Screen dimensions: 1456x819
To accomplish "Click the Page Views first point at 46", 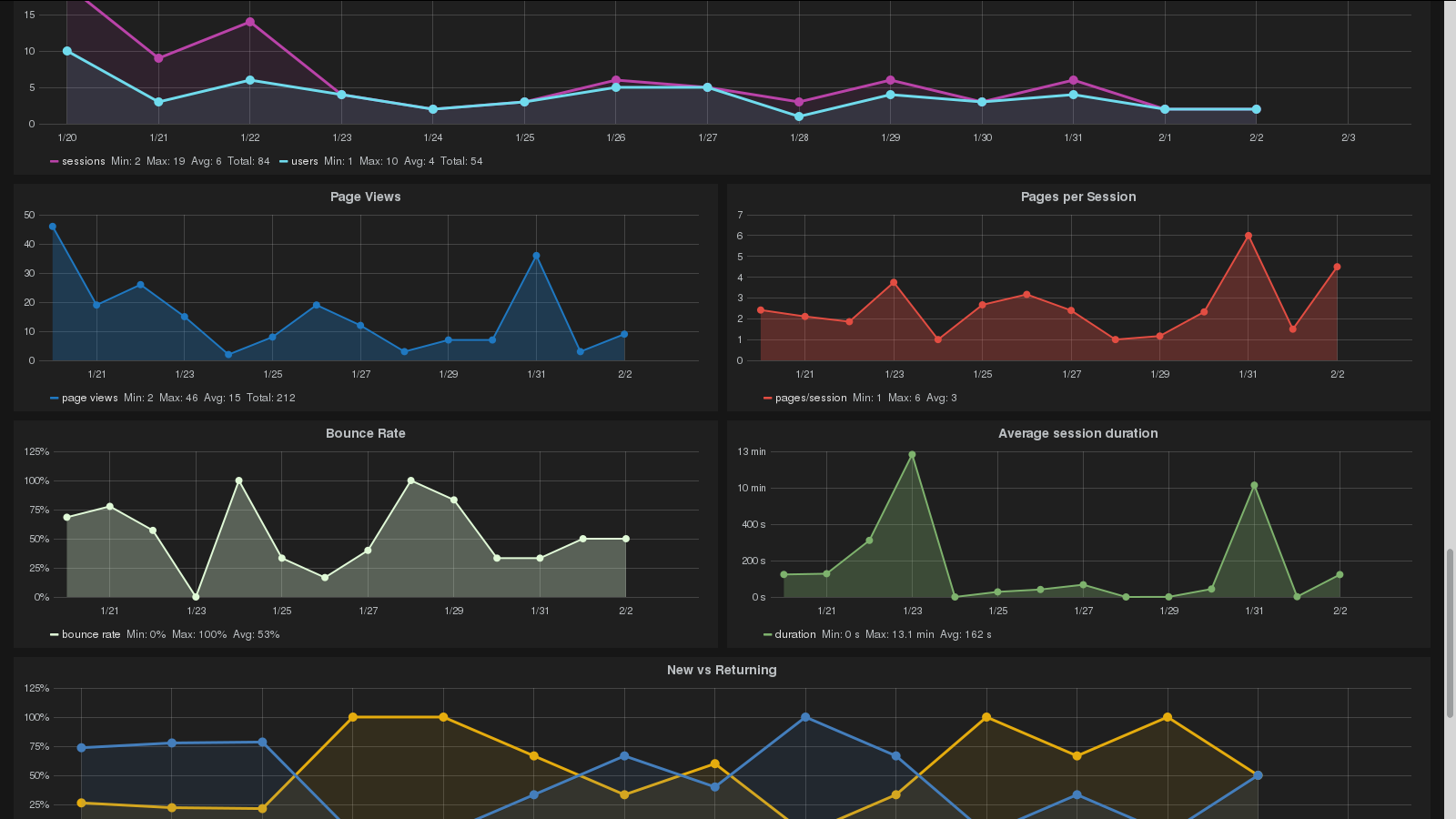I will click(53, 227).
